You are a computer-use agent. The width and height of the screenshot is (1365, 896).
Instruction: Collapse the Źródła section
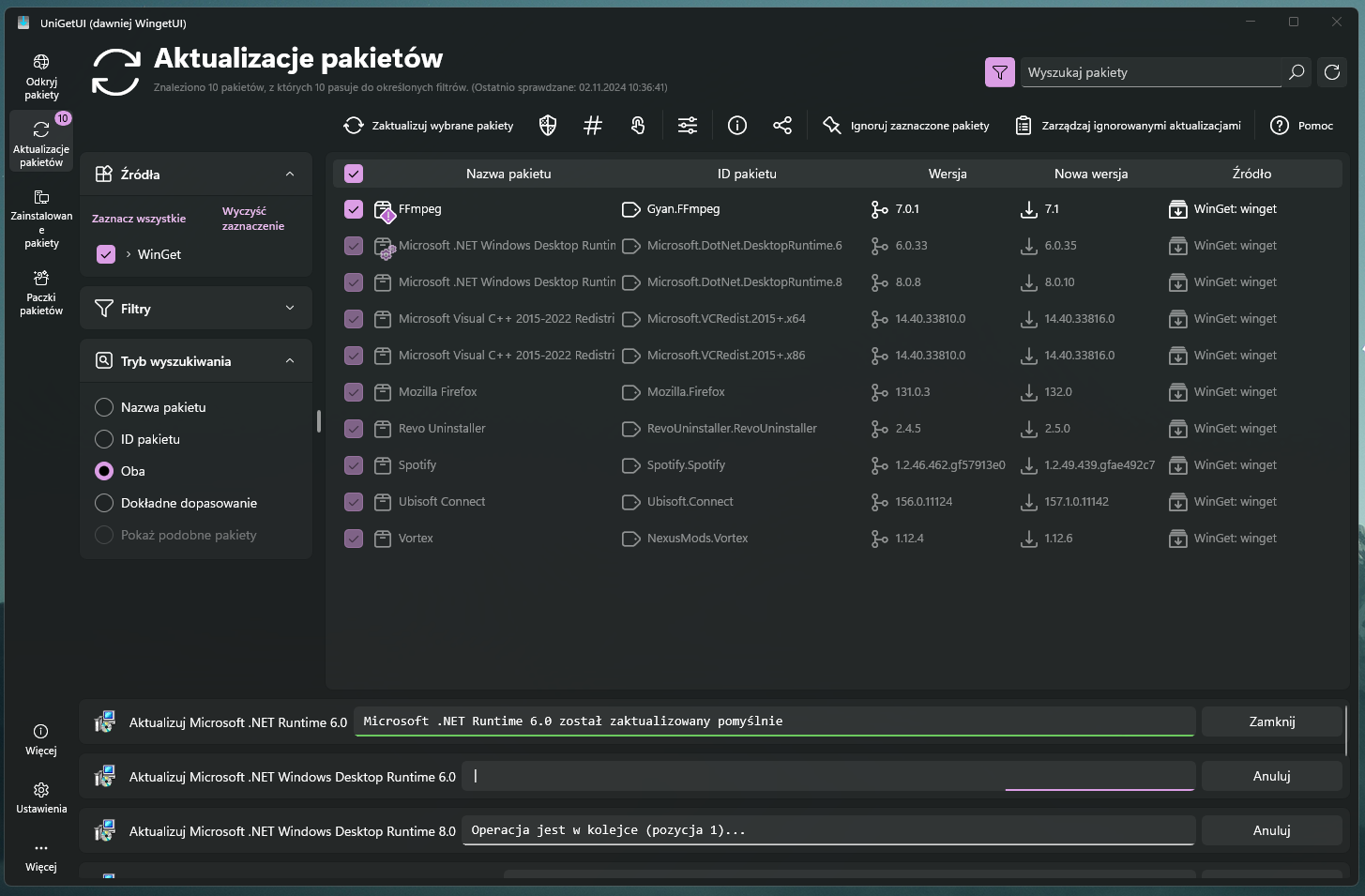[290, 175]
